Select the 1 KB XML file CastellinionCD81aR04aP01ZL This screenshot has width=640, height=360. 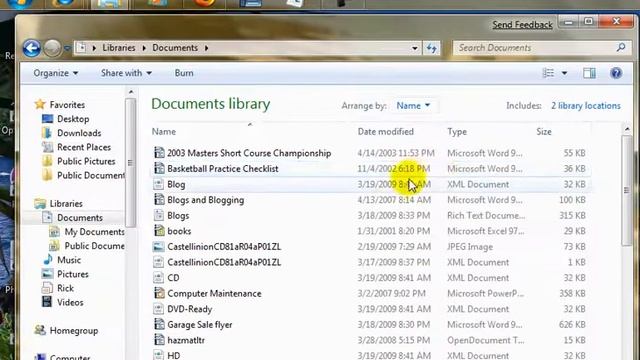(224, 262)
